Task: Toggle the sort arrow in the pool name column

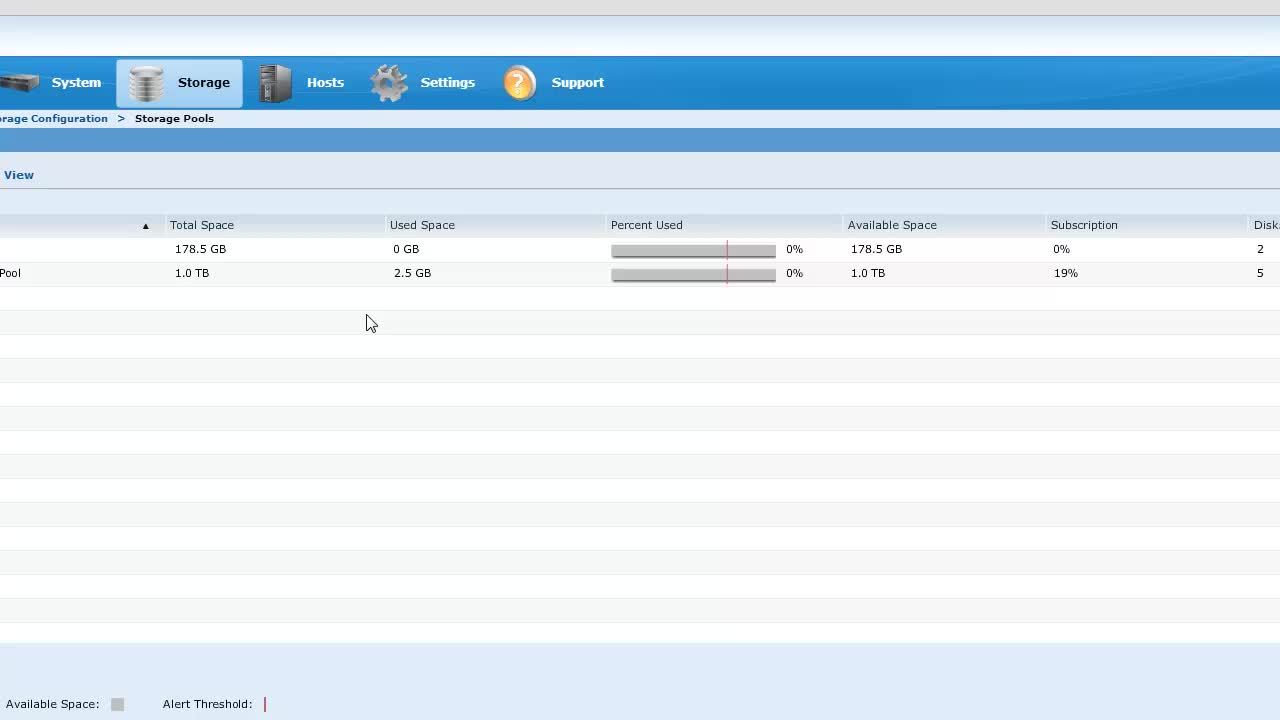Action: [144, 225]
